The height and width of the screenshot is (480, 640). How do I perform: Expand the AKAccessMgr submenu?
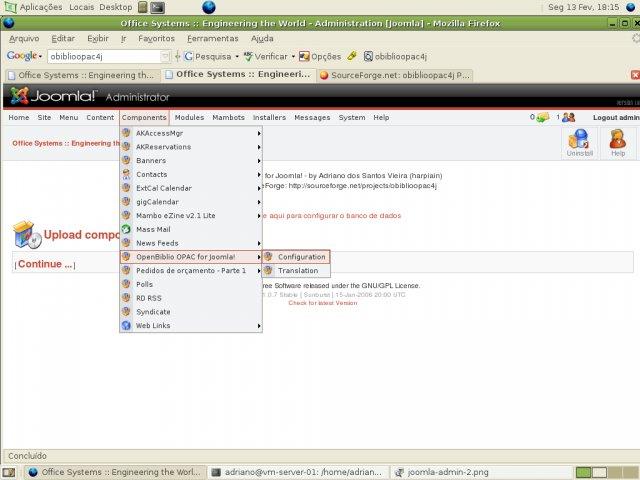coord(258,133)
